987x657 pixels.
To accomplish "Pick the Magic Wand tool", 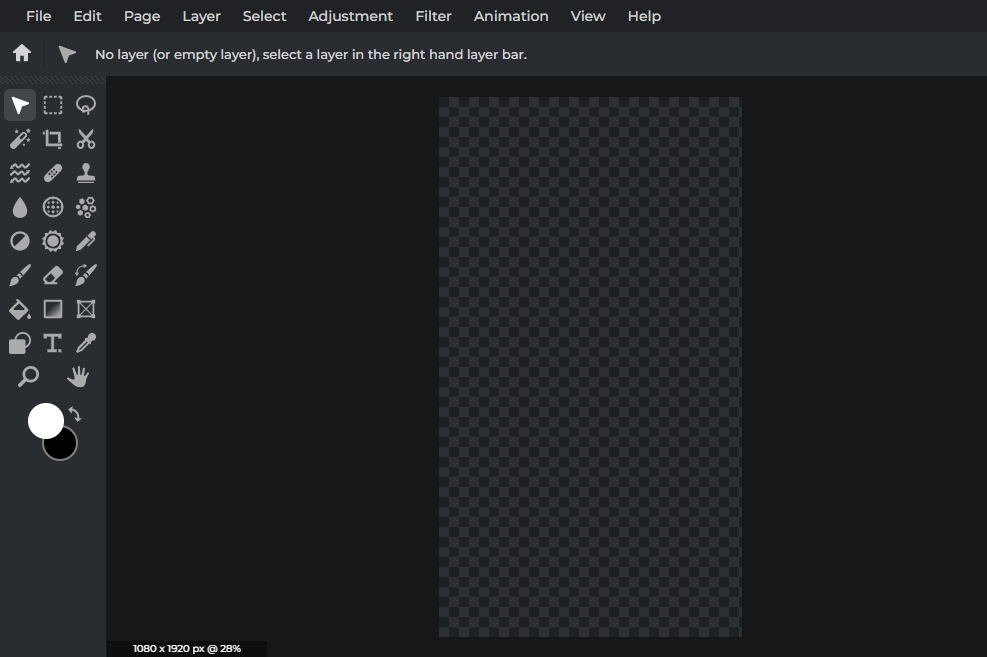I will (20, 139).
